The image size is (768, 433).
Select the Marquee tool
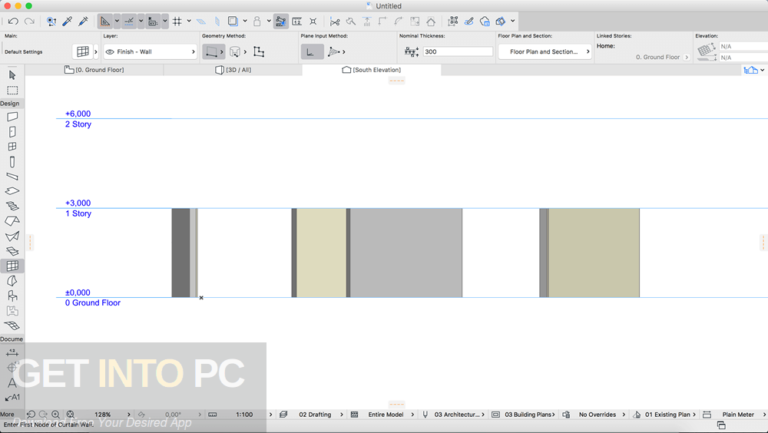pos(12,91)
